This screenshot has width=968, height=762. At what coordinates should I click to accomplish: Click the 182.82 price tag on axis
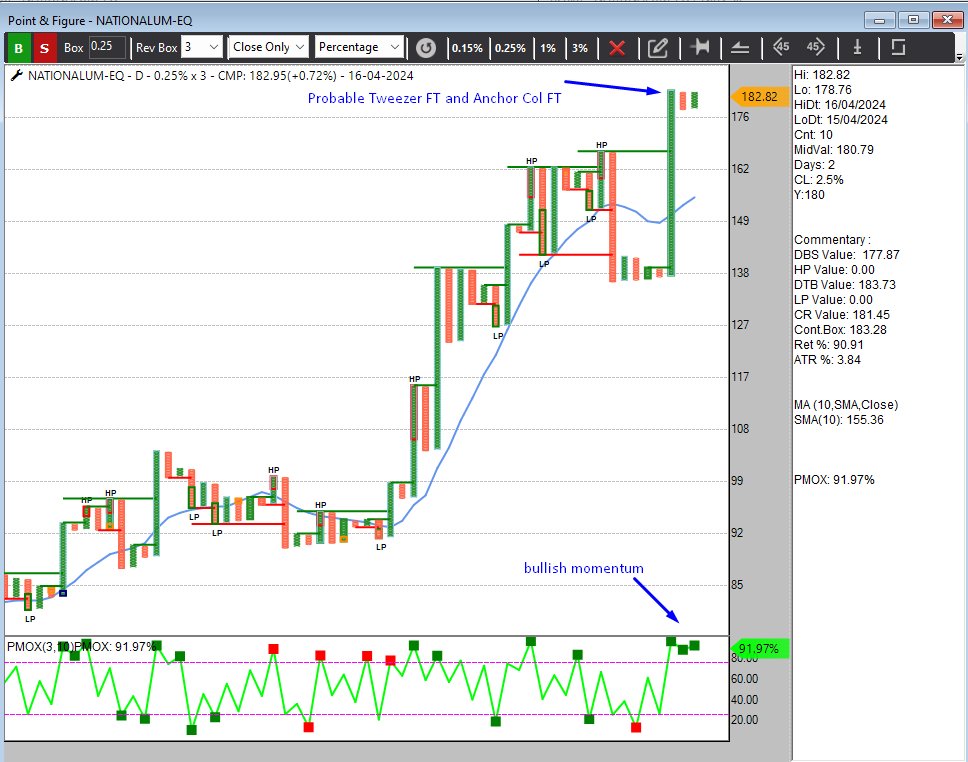click(759, 96)
